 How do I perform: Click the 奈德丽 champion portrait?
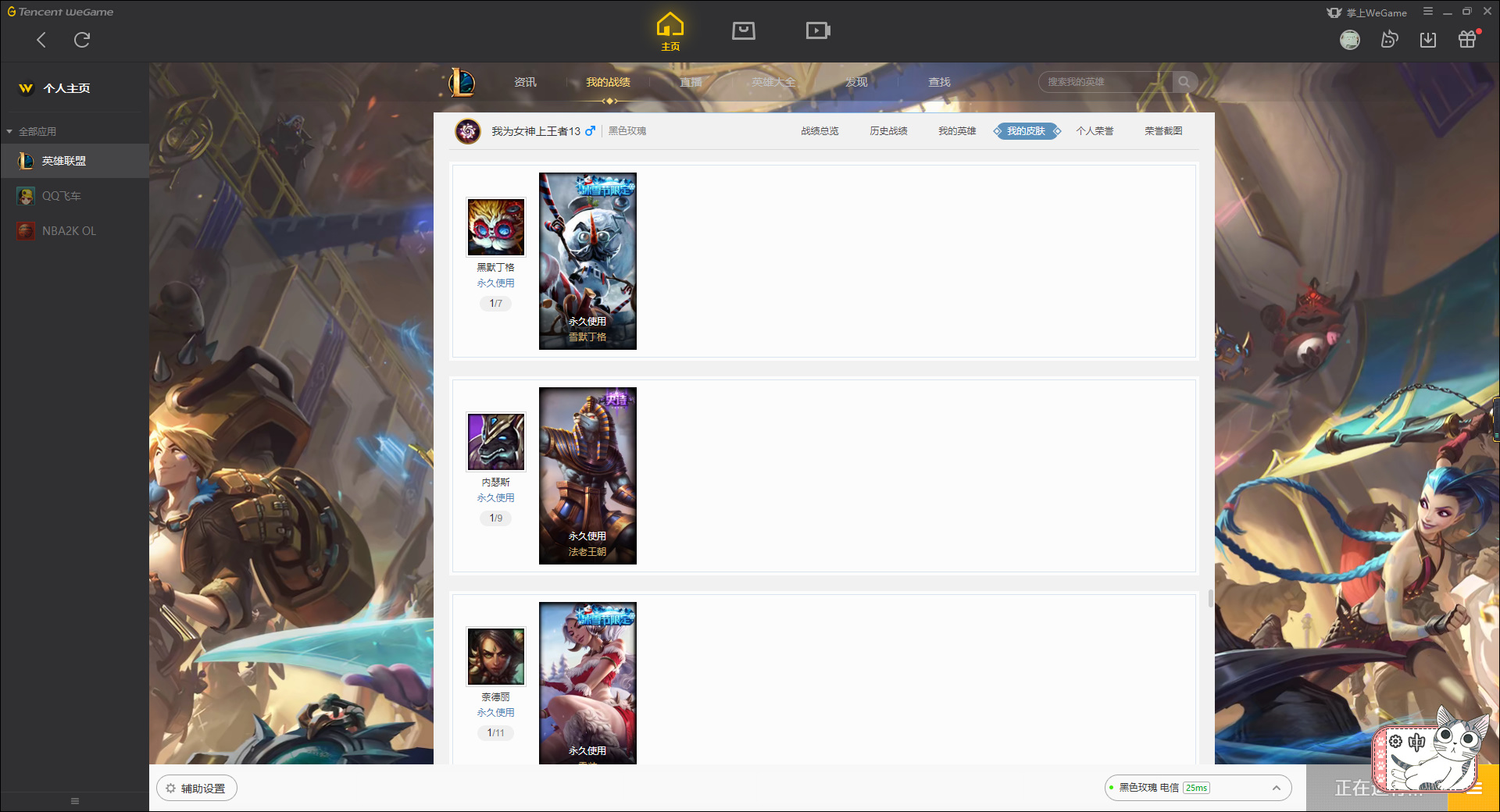point(496,657)
